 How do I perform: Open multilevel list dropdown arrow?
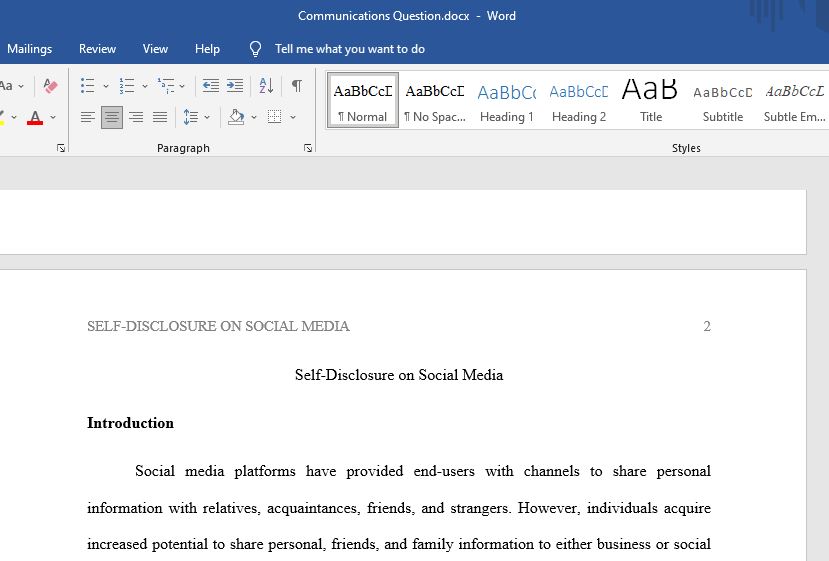point(182,86)
